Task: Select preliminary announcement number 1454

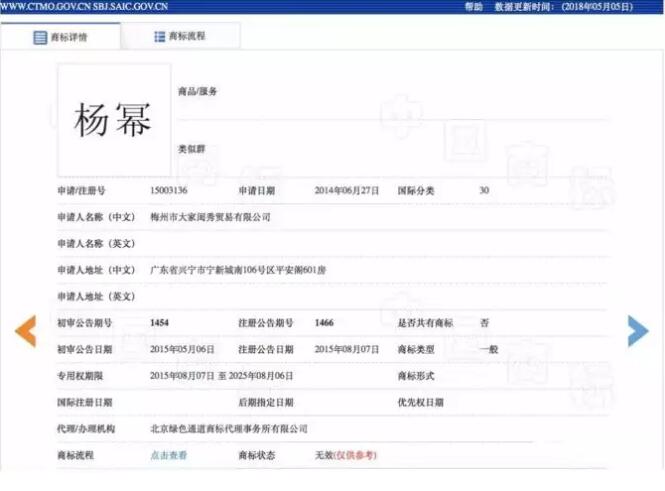Action: coord(159,323)
